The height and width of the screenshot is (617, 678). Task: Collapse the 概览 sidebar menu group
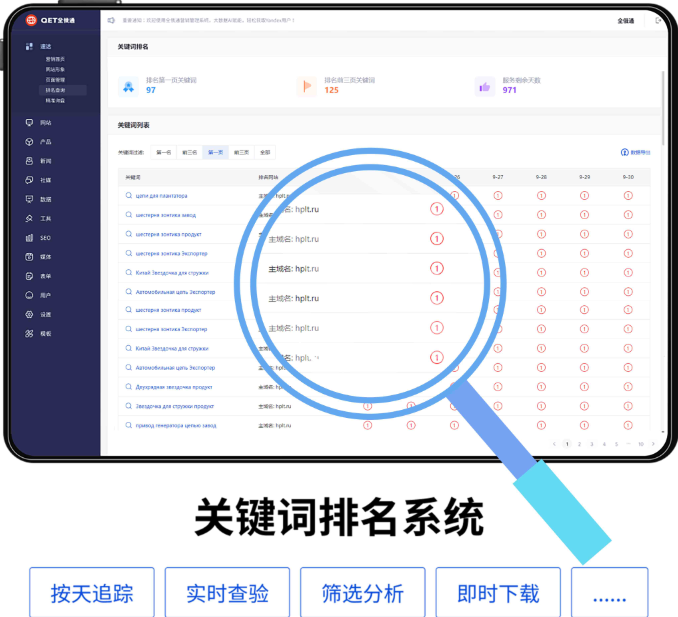pos(45,46)
